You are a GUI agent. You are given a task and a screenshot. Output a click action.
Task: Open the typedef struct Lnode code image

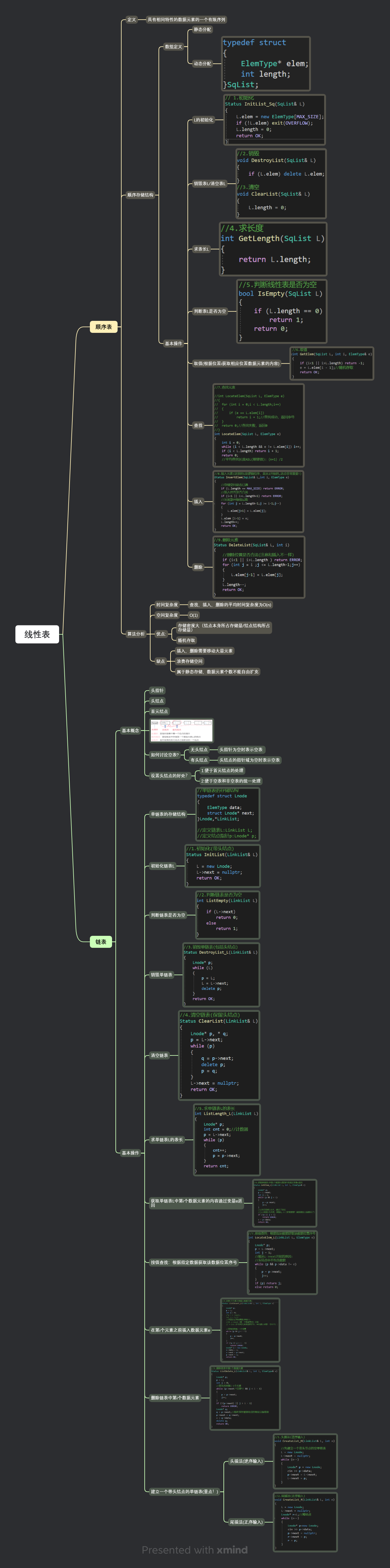[228, 814]
